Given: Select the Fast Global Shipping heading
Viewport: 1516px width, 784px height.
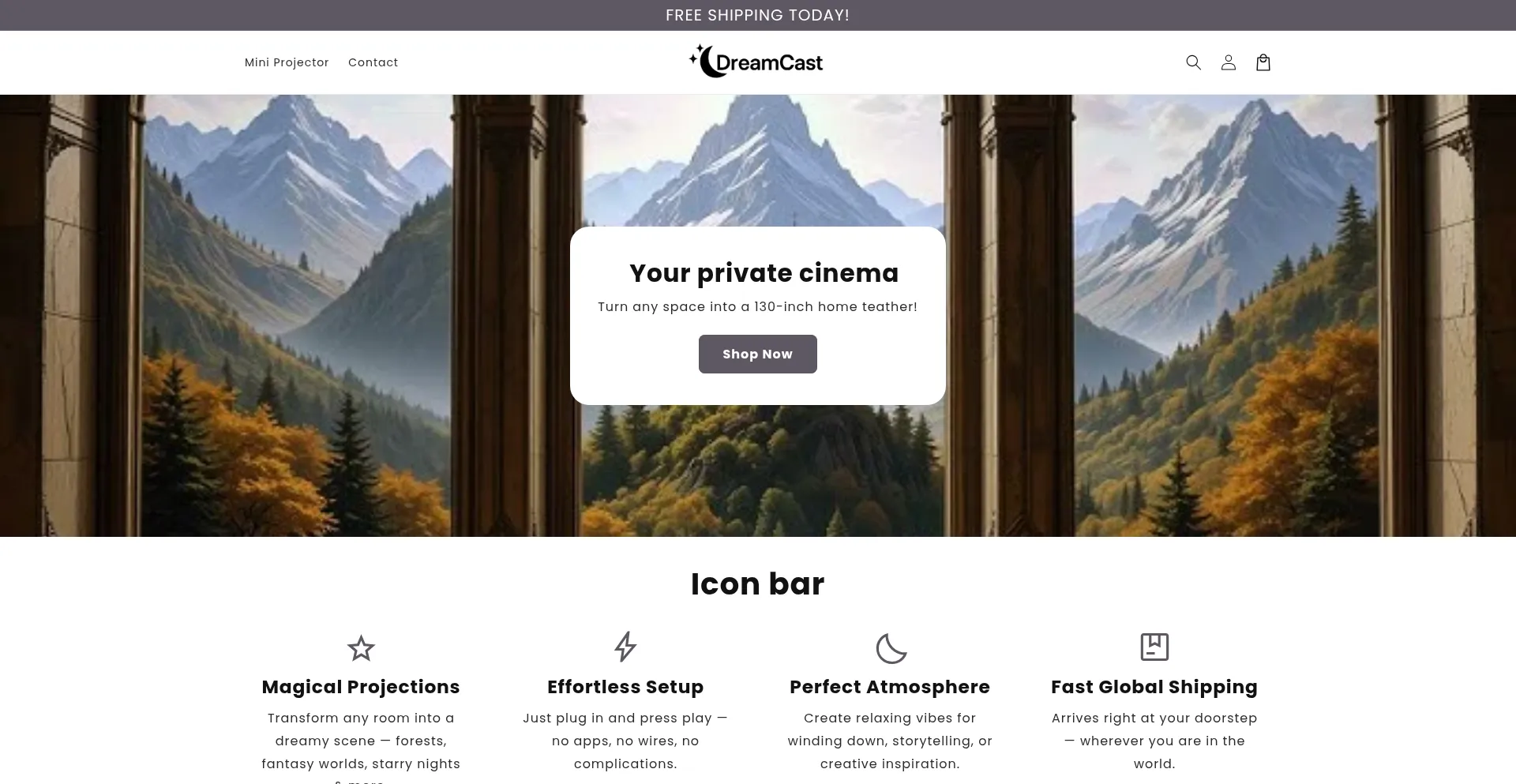Looking at the screenshot, I should click(x=1154, y=687).
